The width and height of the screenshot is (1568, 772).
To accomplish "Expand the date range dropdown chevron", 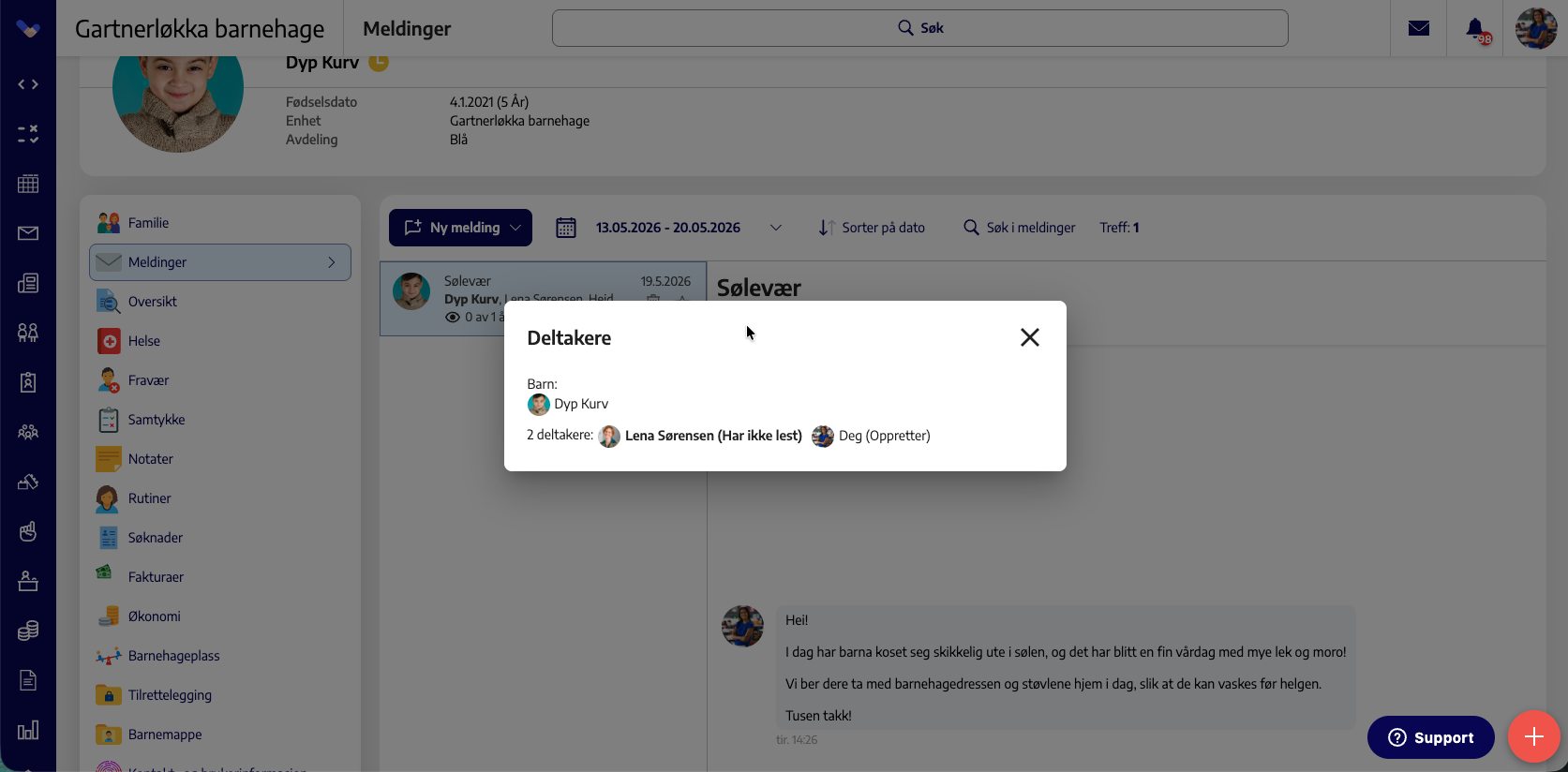I will [776, 228].
